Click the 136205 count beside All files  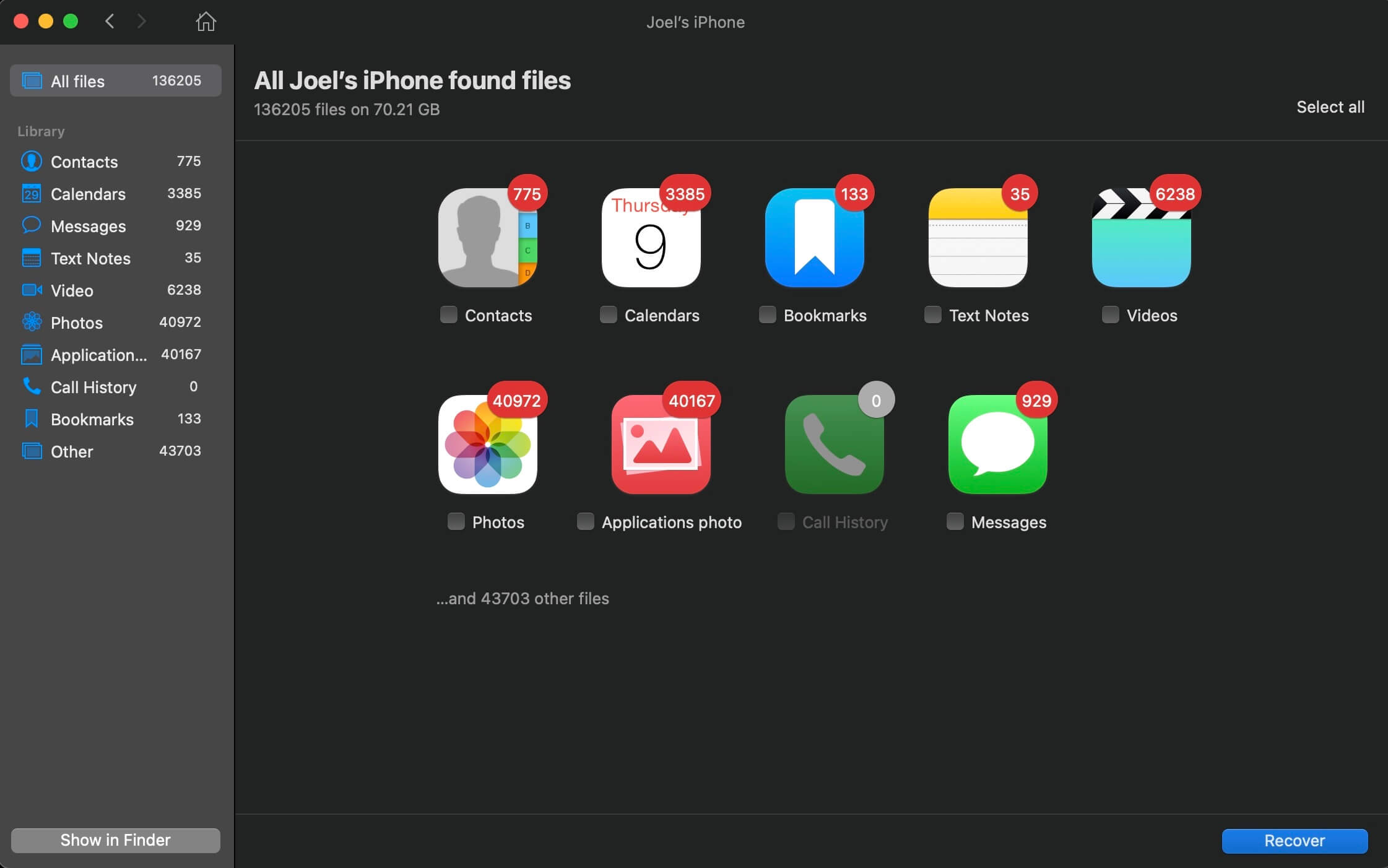click(176, 80)
